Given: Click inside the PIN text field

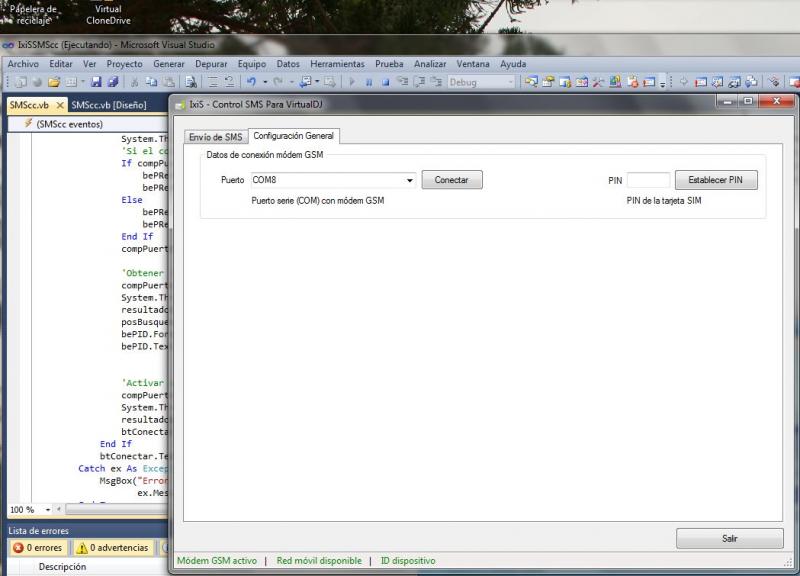Looking at the screenshot, I should pyautogui.click(x=648, y=180).
